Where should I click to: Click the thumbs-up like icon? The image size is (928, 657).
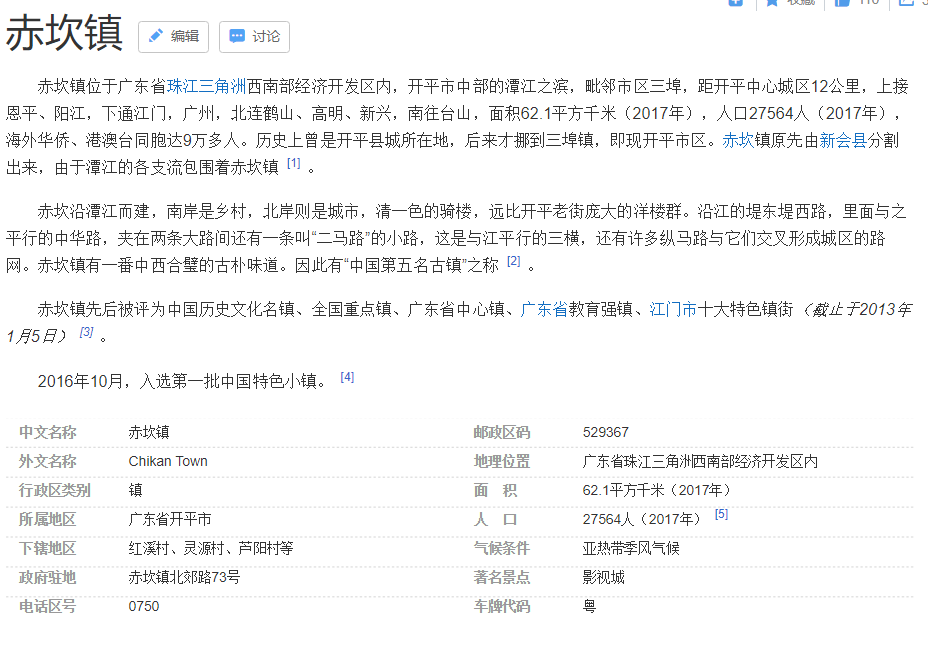(x=841, y=3)
